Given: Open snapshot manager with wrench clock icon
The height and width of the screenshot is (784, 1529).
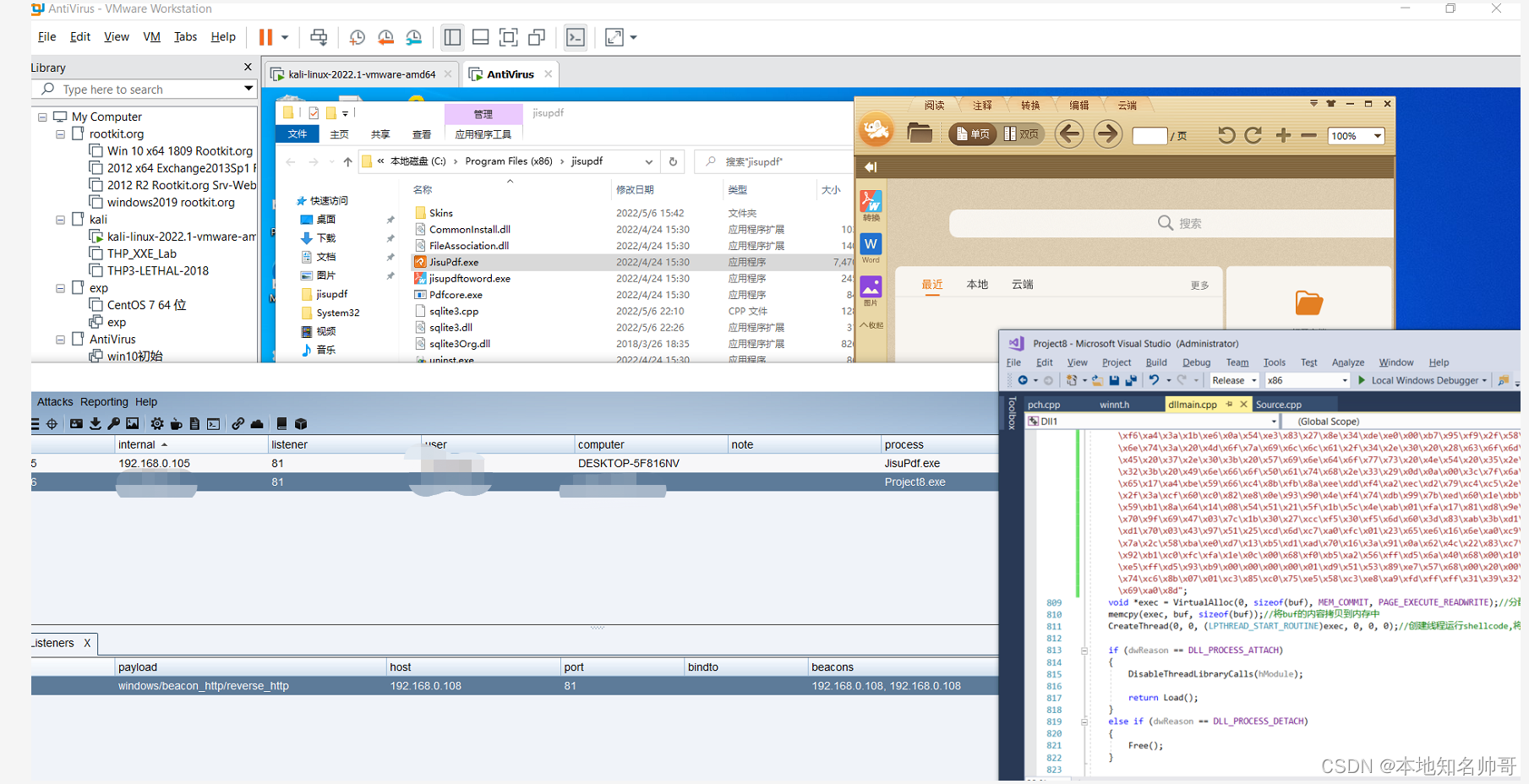Looking at the screenshot, I should [414, 37].
